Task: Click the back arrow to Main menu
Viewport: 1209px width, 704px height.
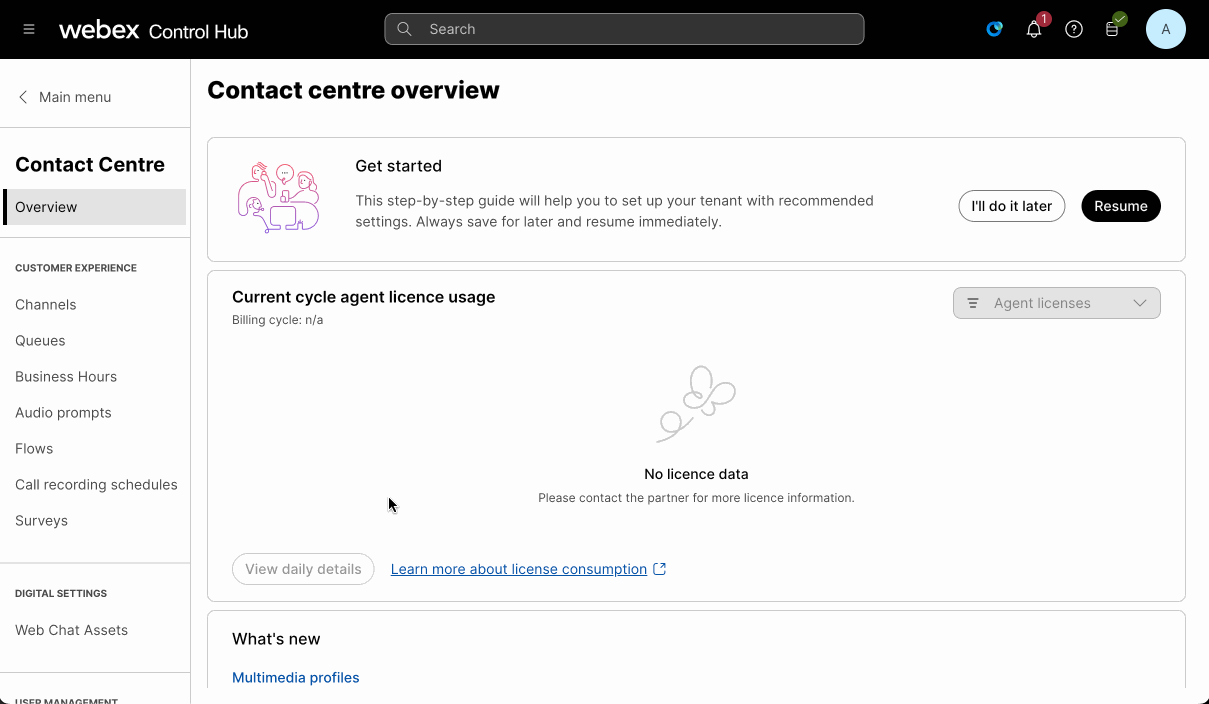Action: pos(23,97)
